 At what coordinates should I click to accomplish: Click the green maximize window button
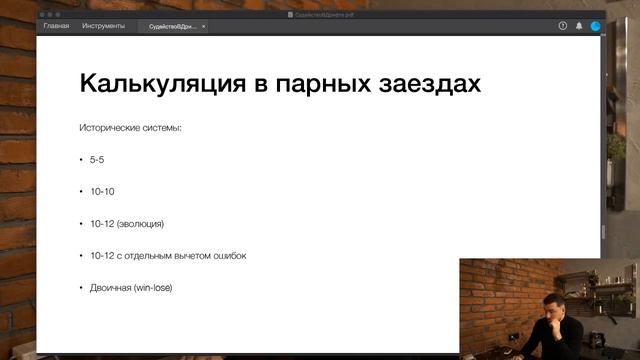click(58, 15)
